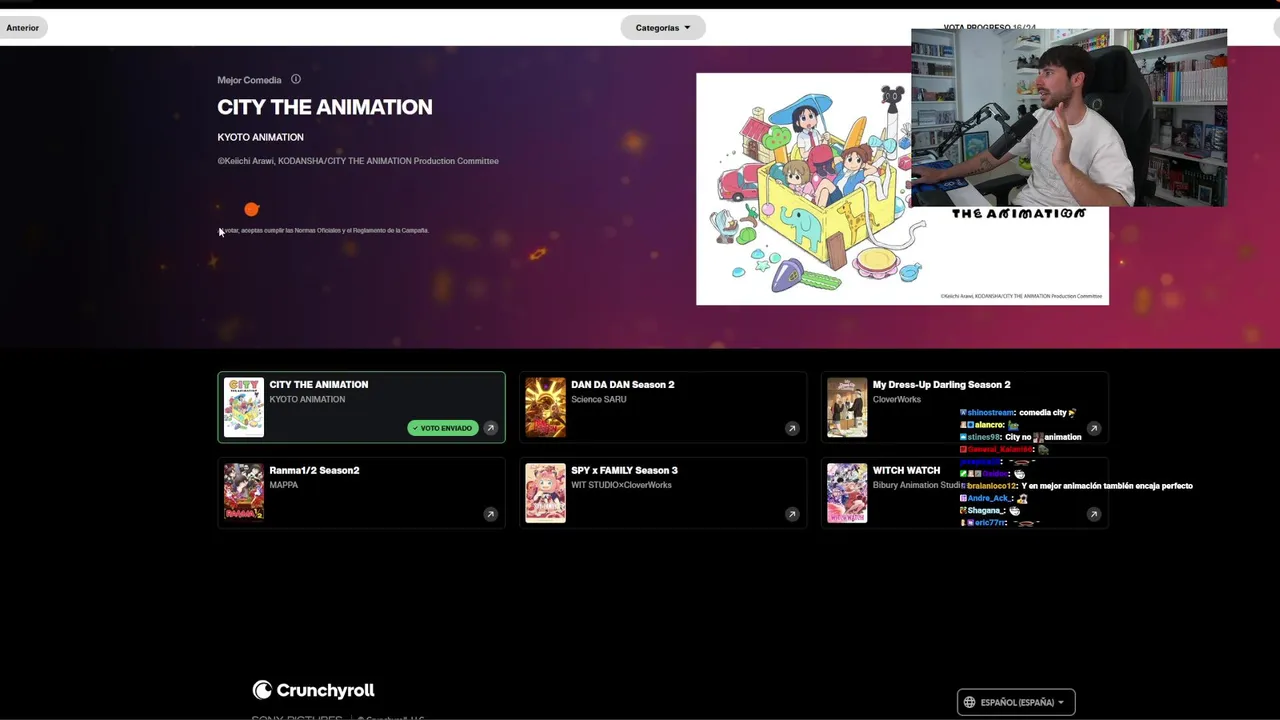Open Ranma1/2 Season2 arrow link
The width and height of the screenshot is (1280, 720).
(x=490, y=514)
